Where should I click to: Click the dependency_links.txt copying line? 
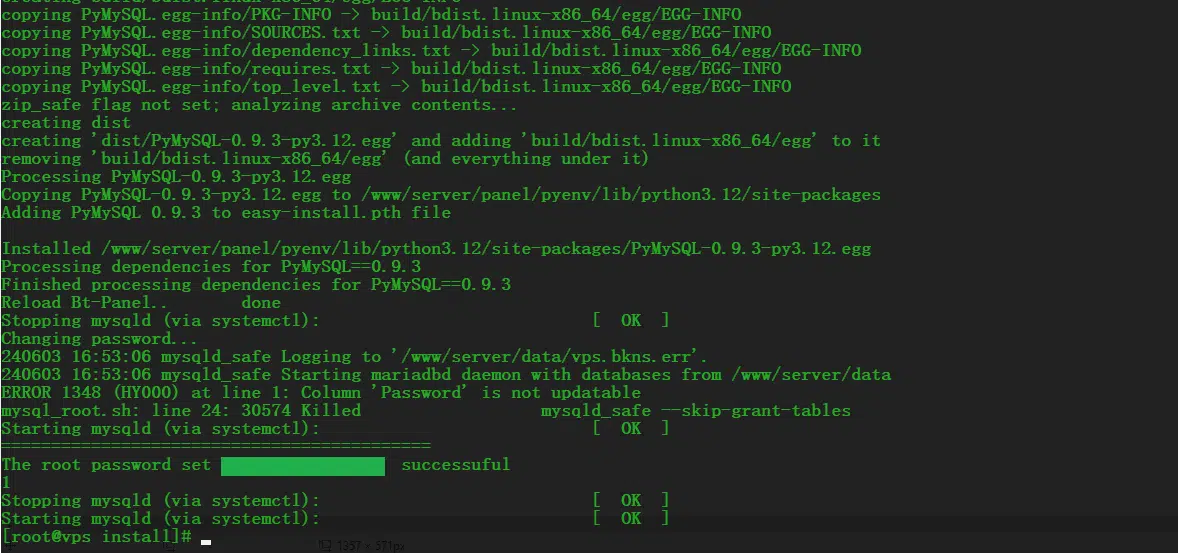[x=431, y=51]
